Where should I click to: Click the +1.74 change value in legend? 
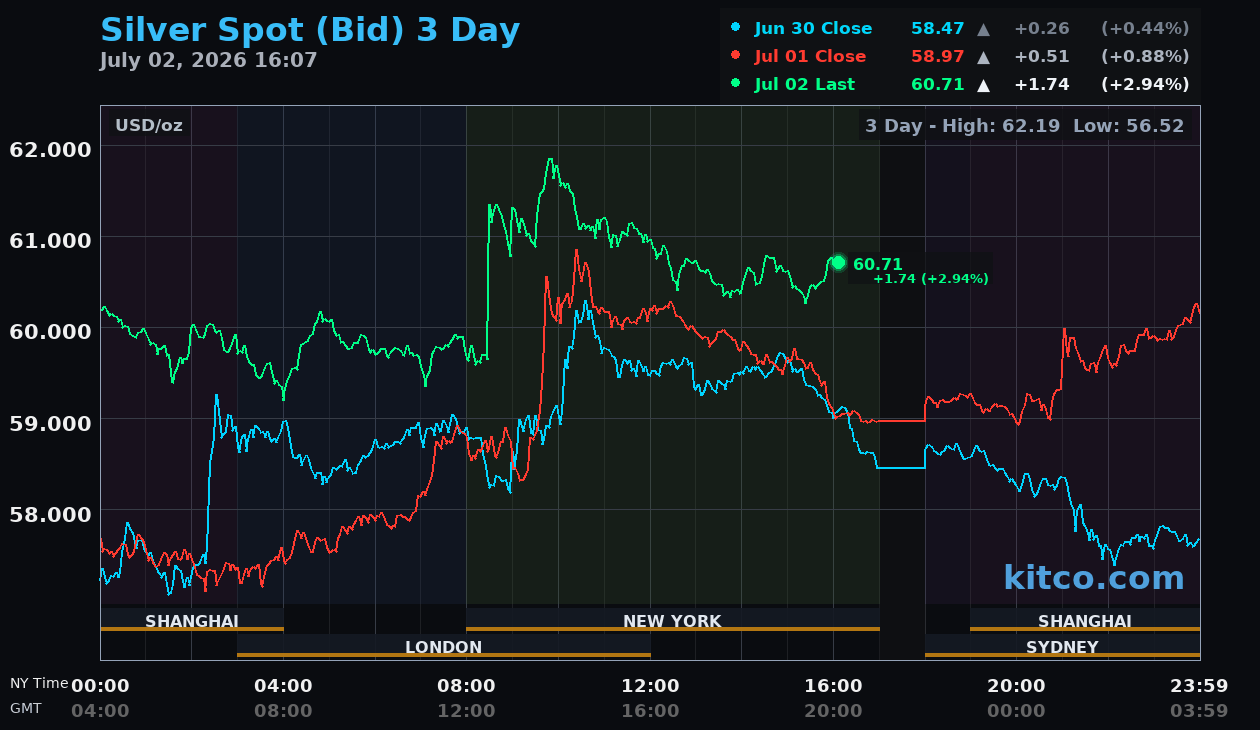[1042, 85]
